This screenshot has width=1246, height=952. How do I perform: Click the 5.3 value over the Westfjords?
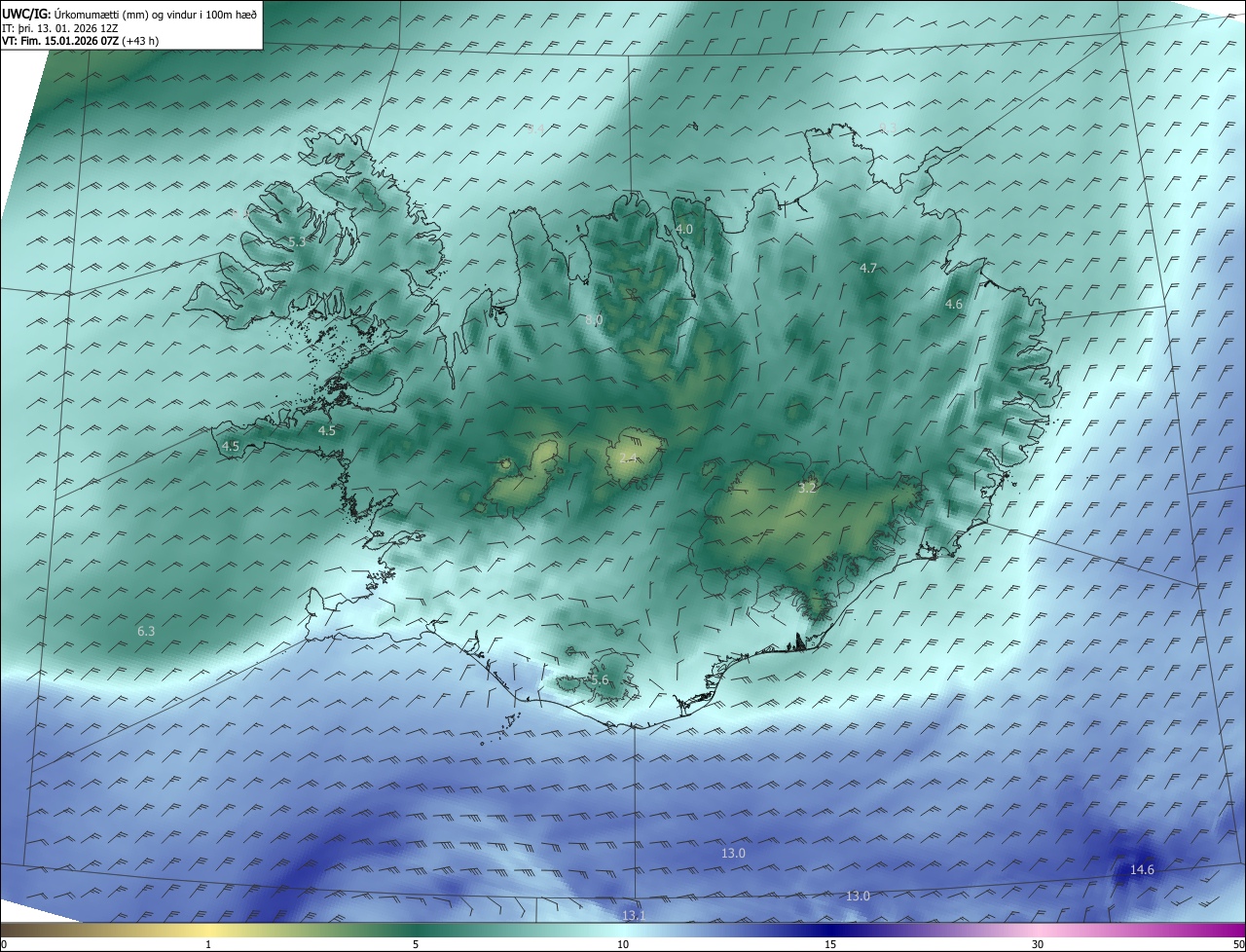(297, 241)
